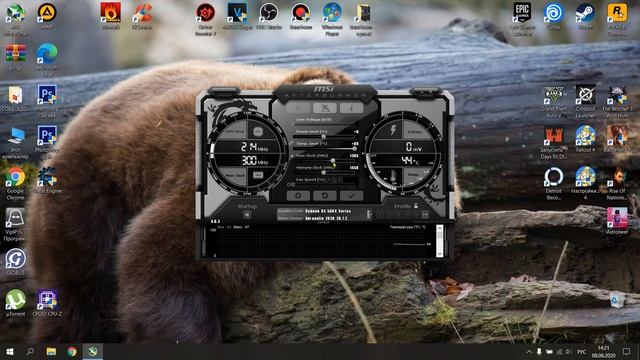Switch to Chrome in the taskbar

pos(72,351)
